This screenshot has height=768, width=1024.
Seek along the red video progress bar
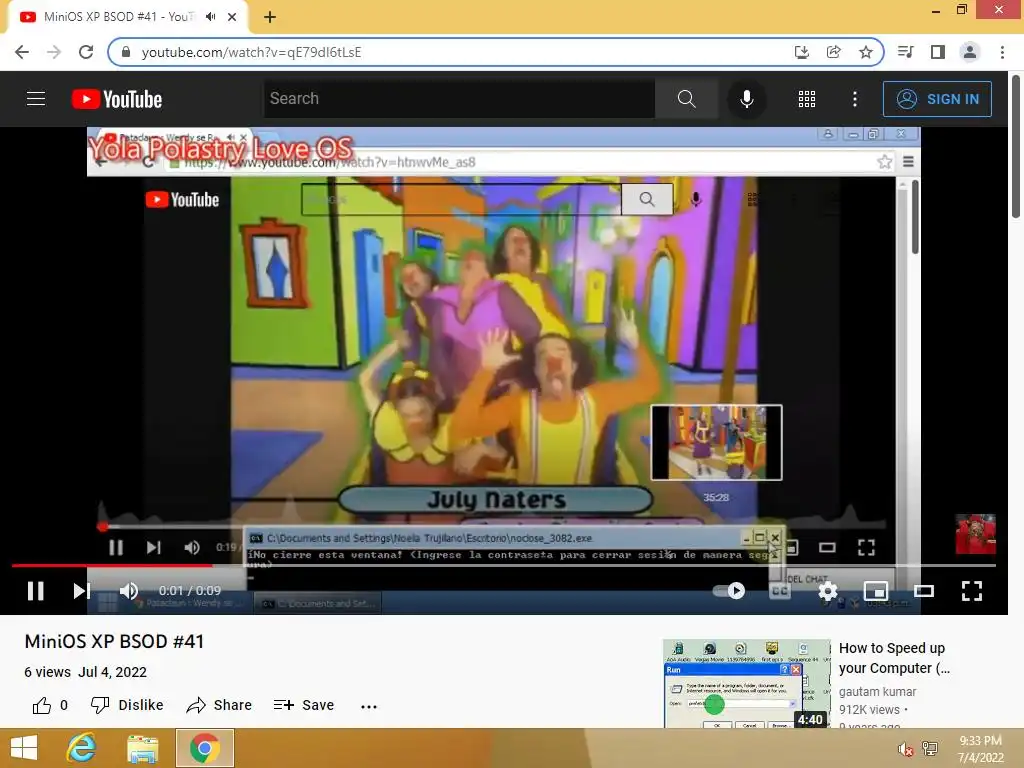tap(503, 565)
